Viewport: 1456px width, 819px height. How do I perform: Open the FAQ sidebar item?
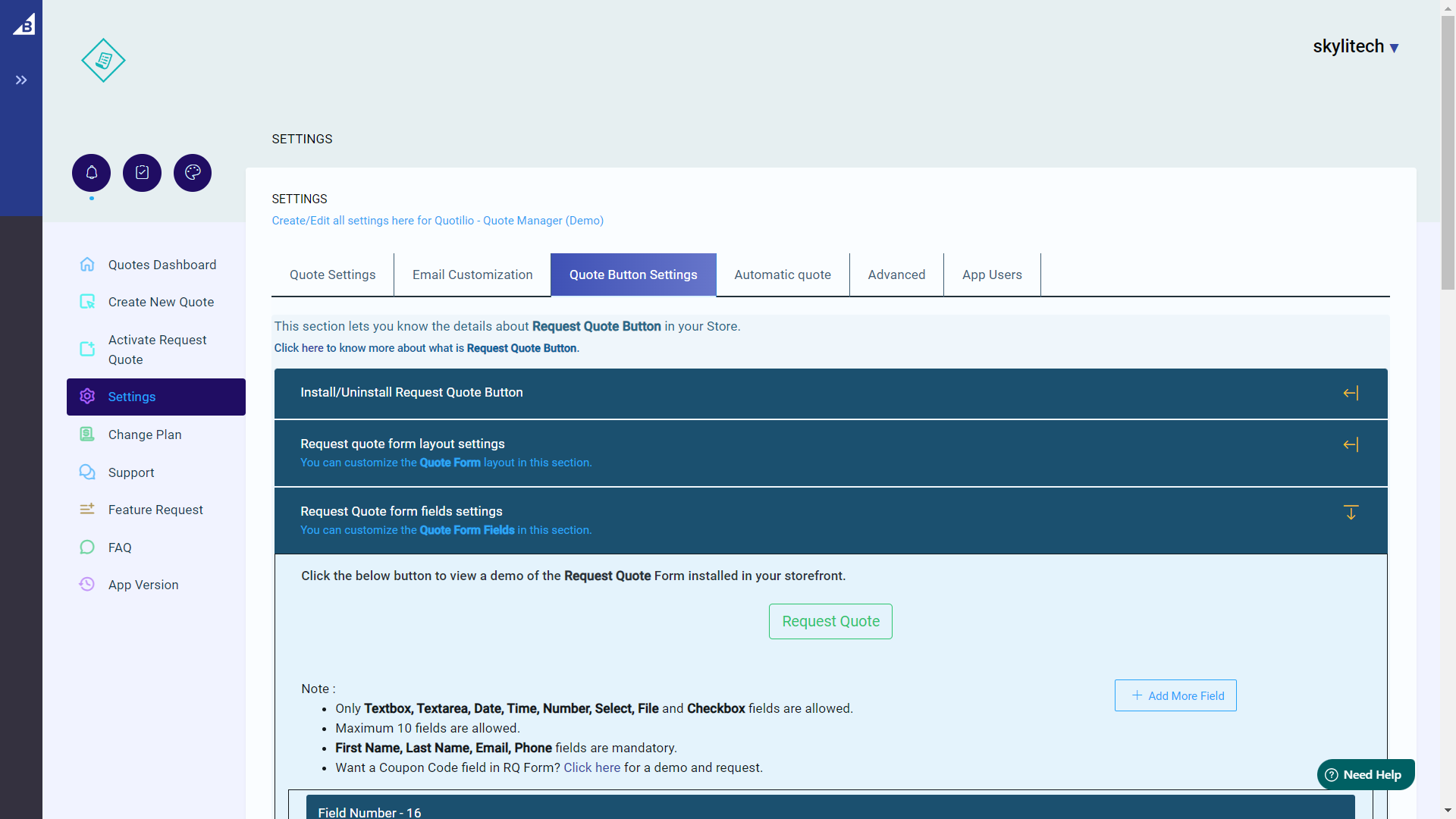click(120, 548)
